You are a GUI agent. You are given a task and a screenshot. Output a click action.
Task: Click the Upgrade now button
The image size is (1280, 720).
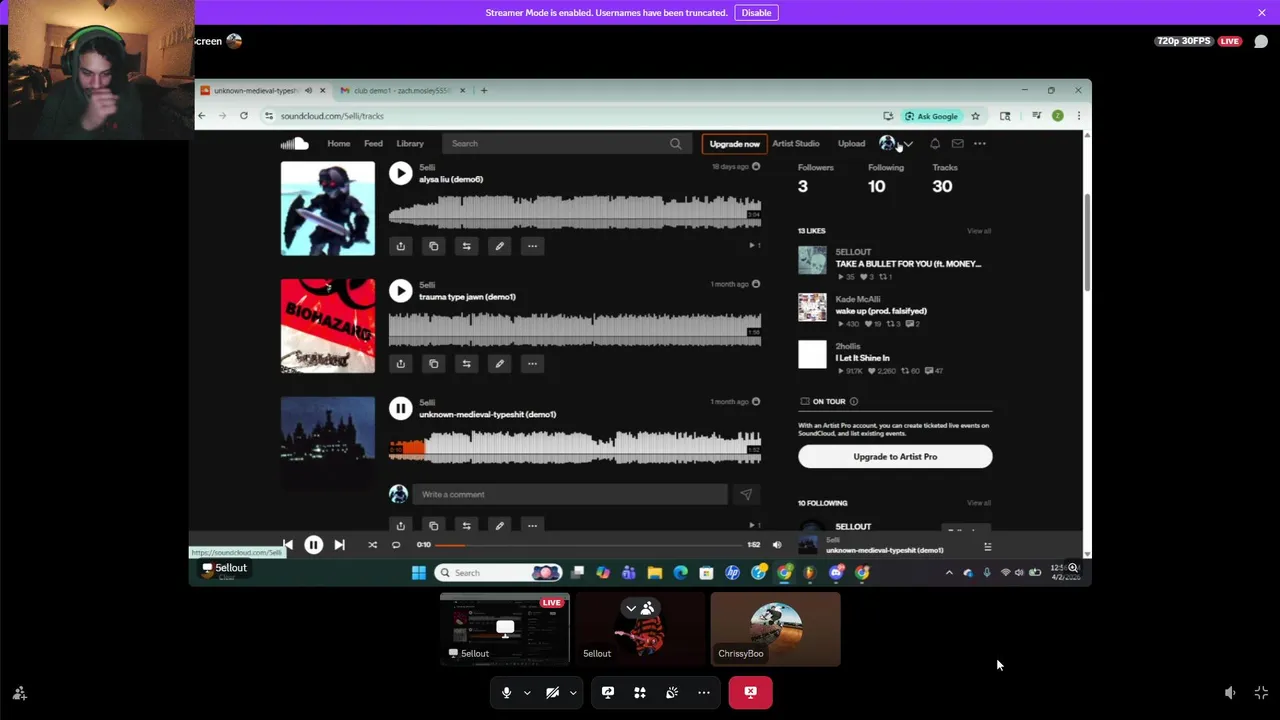[734, 144]
